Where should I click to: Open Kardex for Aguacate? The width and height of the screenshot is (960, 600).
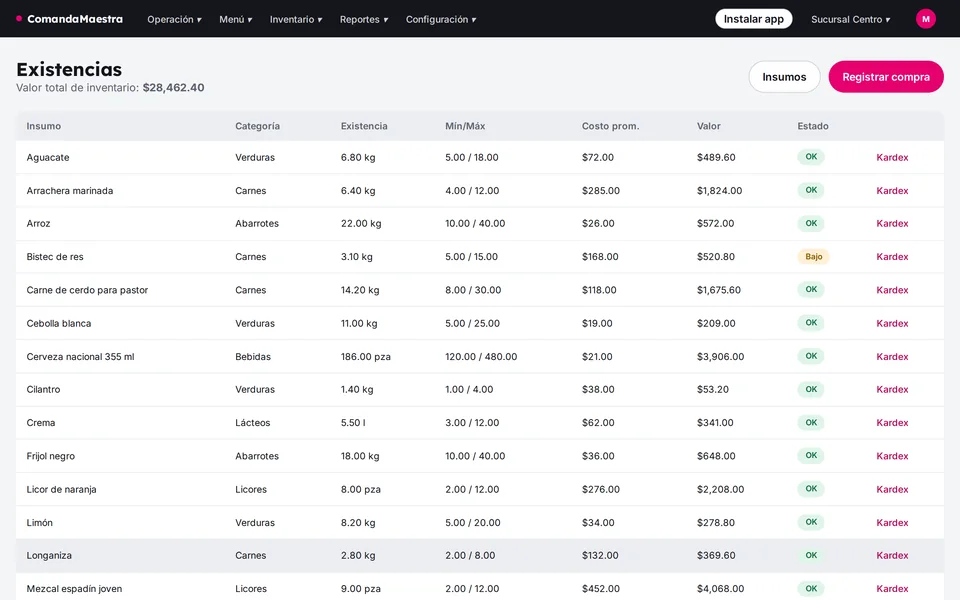892,157
